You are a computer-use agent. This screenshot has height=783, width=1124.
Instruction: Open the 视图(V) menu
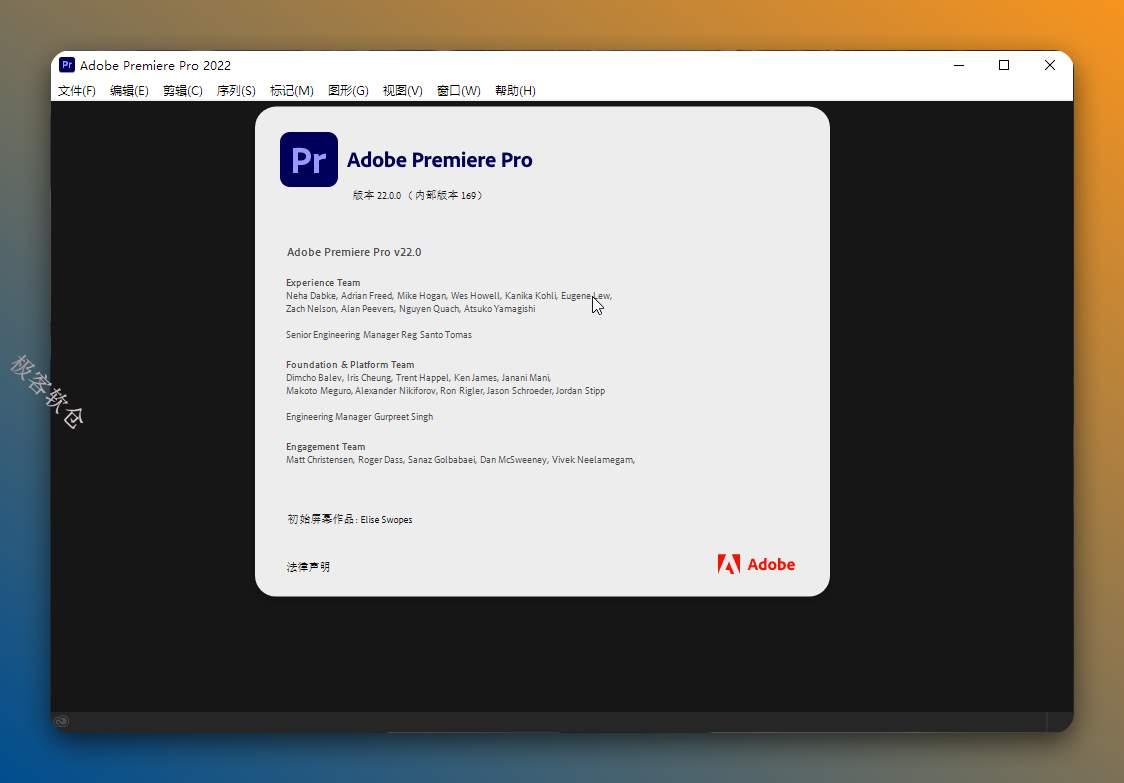[403, 90]
